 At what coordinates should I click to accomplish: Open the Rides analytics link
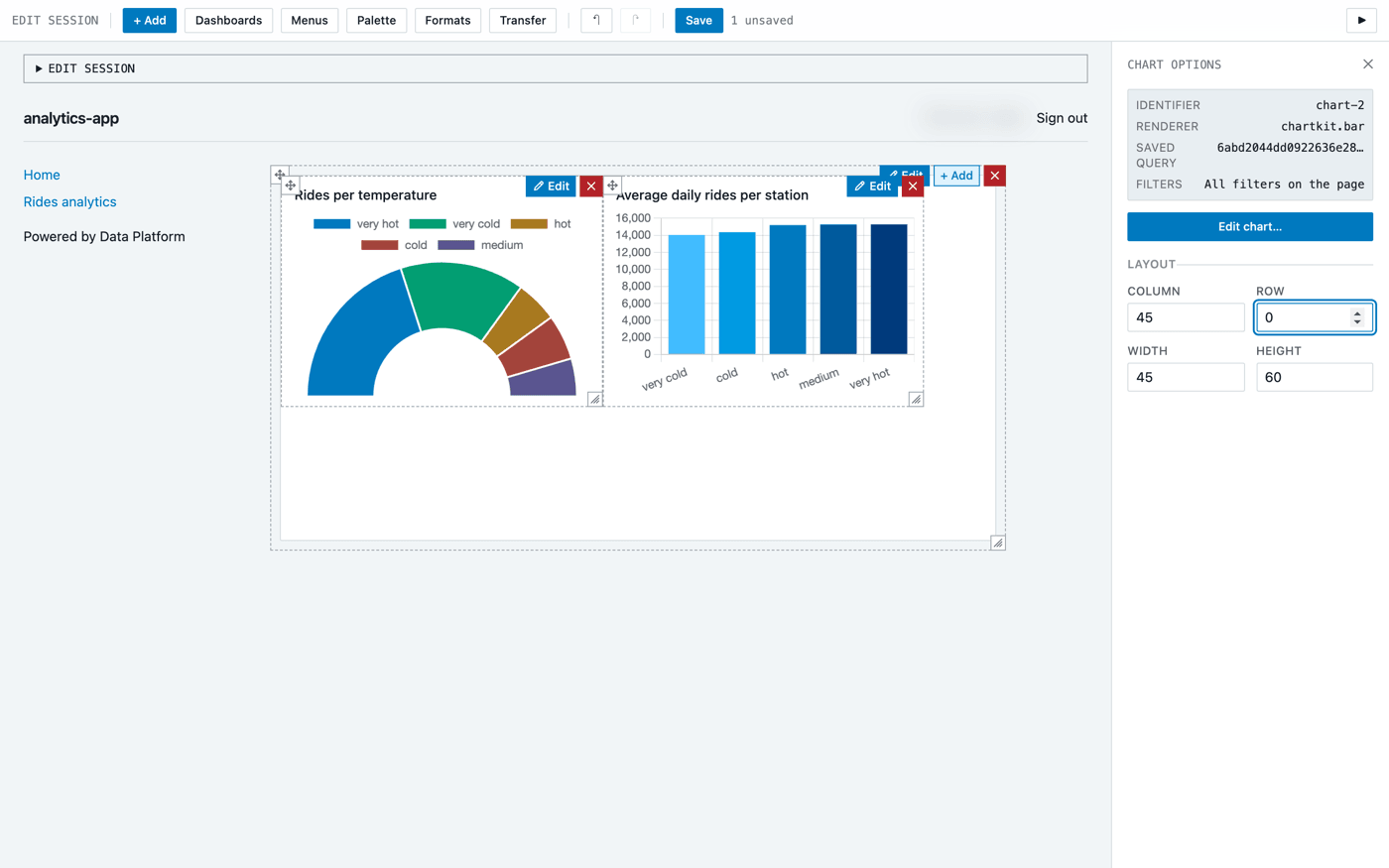click(69, 201)
